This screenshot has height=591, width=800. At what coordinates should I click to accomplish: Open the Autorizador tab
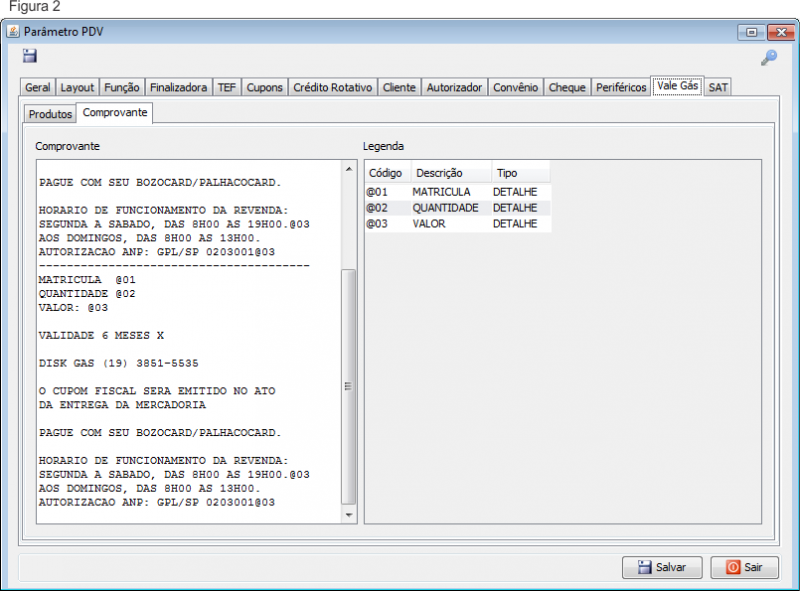click(454, 87)
